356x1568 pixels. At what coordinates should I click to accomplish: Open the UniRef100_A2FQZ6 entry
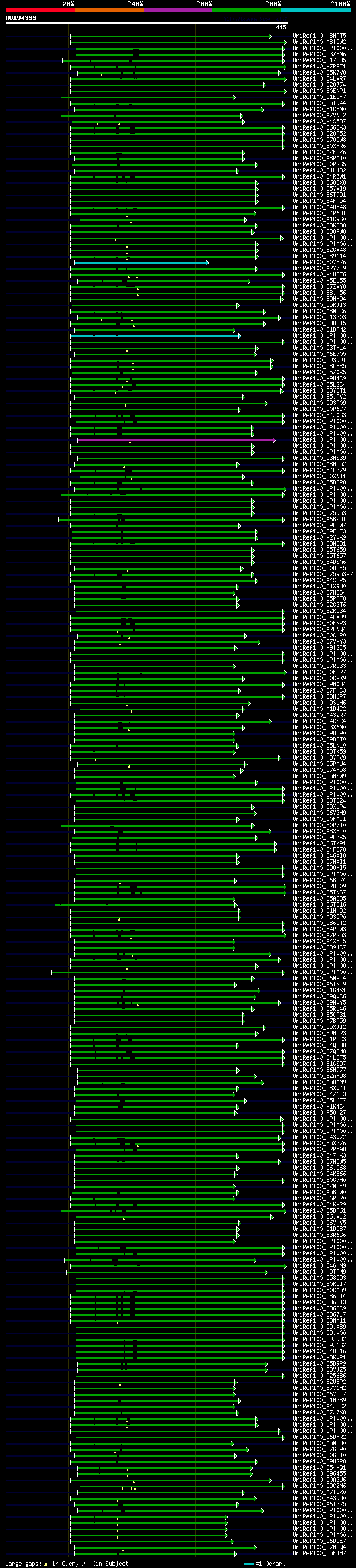tap(319, 152)
